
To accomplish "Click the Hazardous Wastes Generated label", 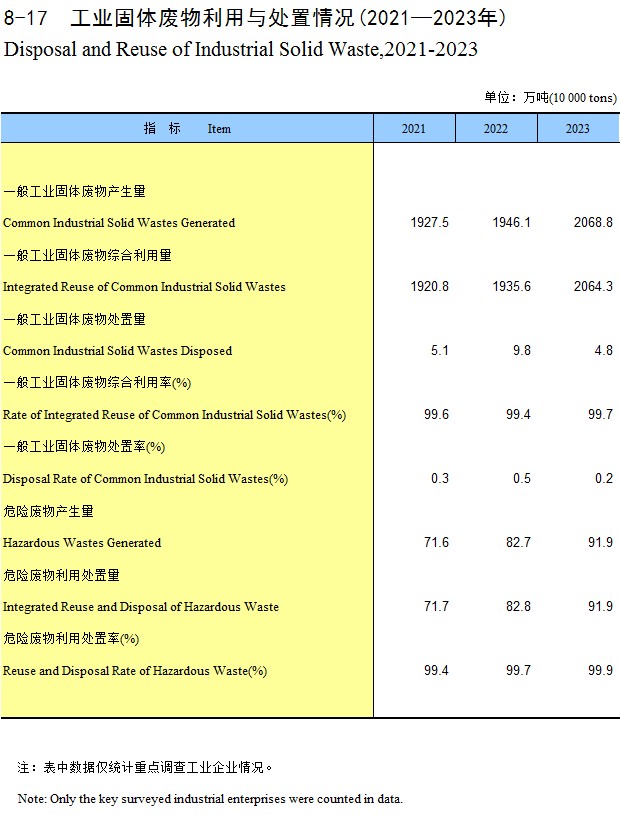I will click(82, 543).
